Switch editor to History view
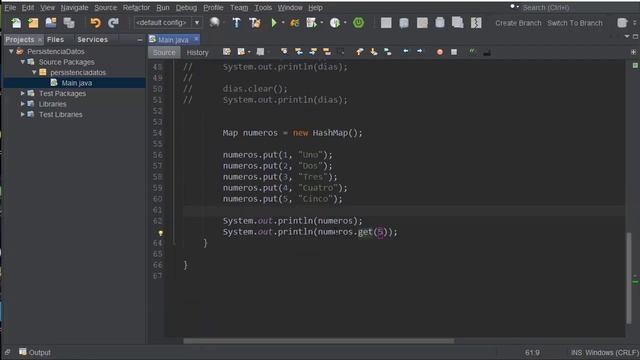This screenshot has width=640, height=360. (198, 53)
